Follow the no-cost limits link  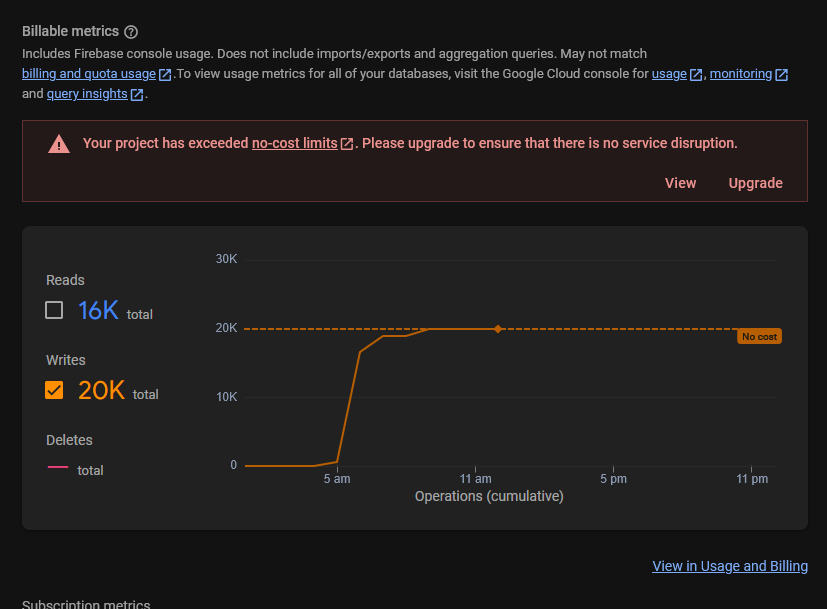point(294,143)
